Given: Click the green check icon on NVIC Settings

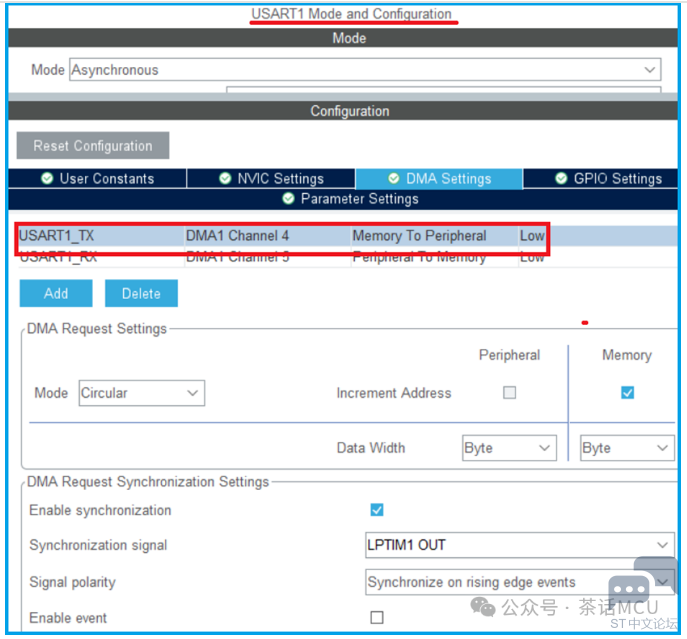Looking at the screenshot, I should pos(225,178).
